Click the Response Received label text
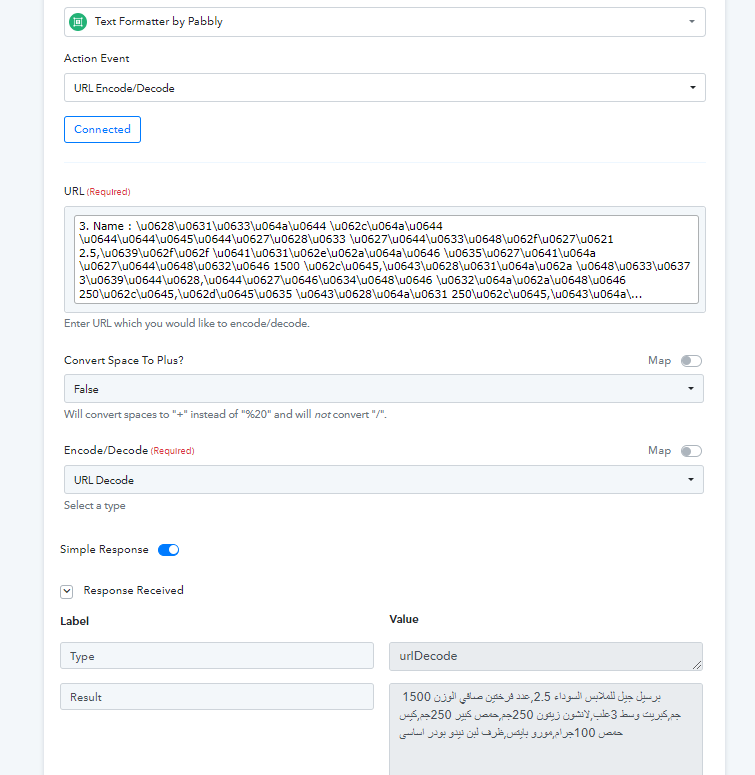755x775 pixels. (133, 591)
